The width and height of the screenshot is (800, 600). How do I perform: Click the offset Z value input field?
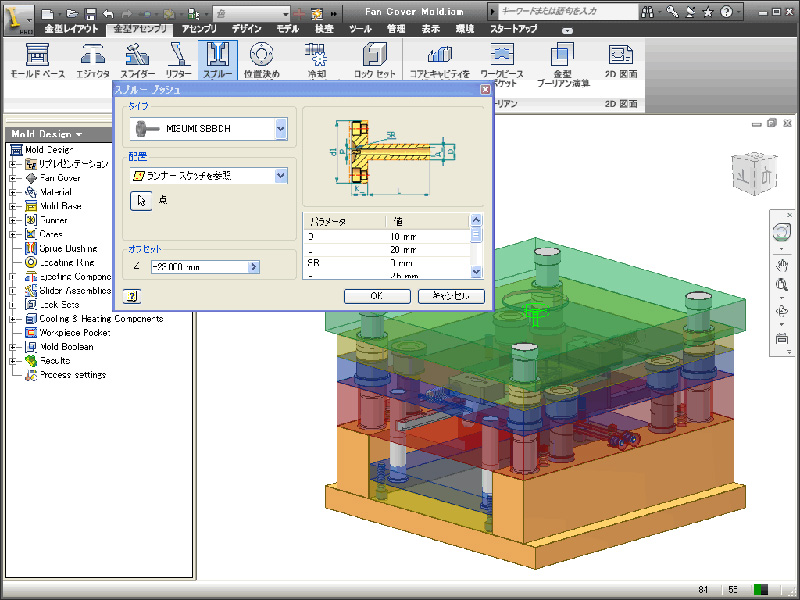click(x=199, y=267)
